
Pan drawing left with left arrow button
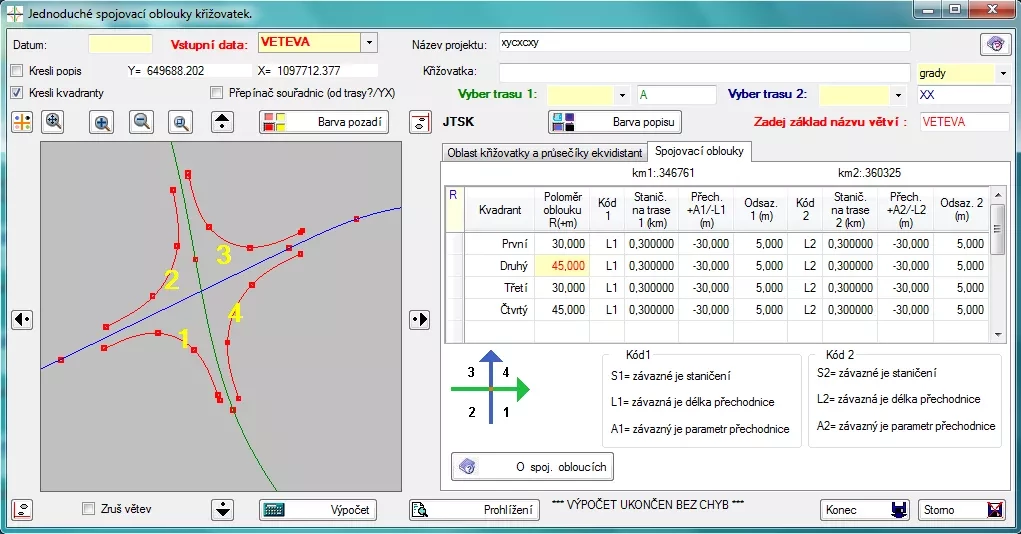[22, 319]
